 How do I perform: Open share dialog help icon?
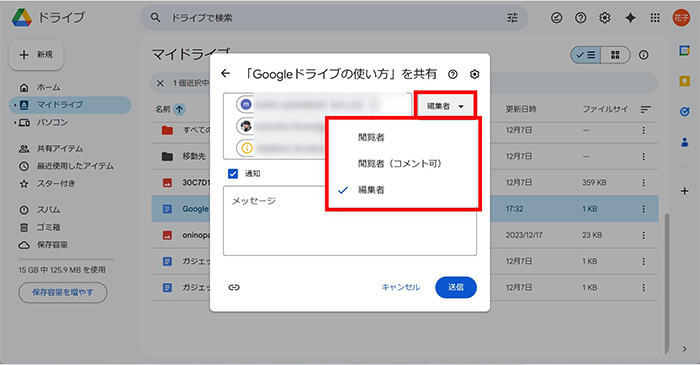(453, 74)
